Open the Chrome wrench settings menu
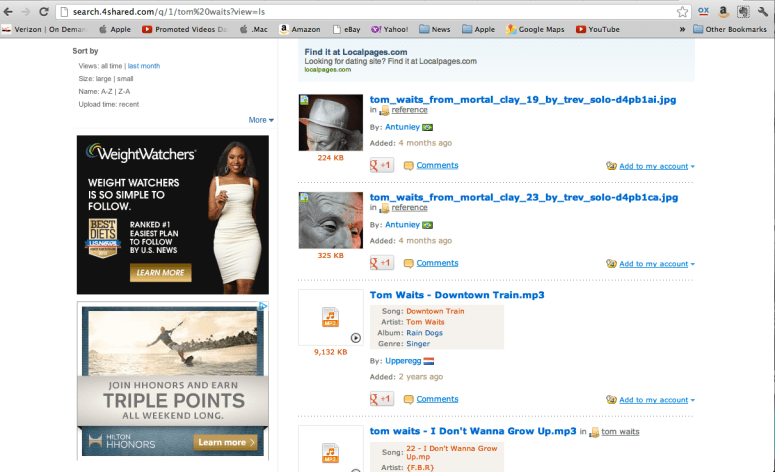The height and width of the screenshot is (472, 775). pos(762,11)
